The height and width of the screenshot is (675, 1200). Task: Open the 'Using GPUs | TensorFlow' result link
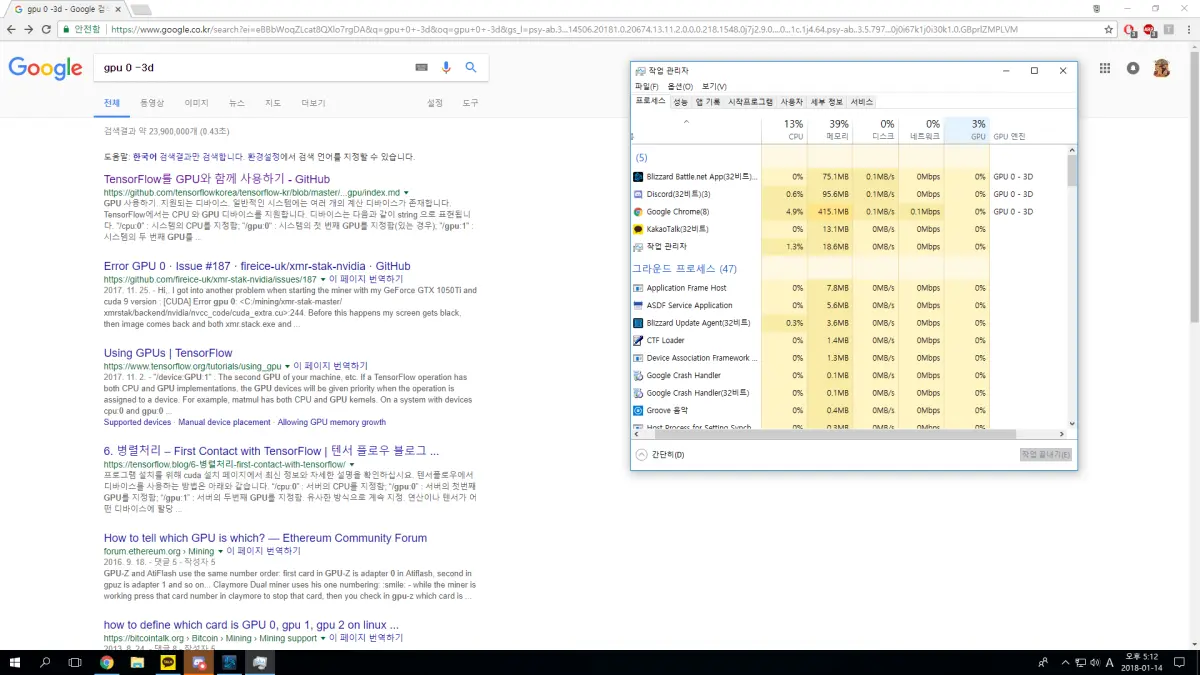point(168,353)
